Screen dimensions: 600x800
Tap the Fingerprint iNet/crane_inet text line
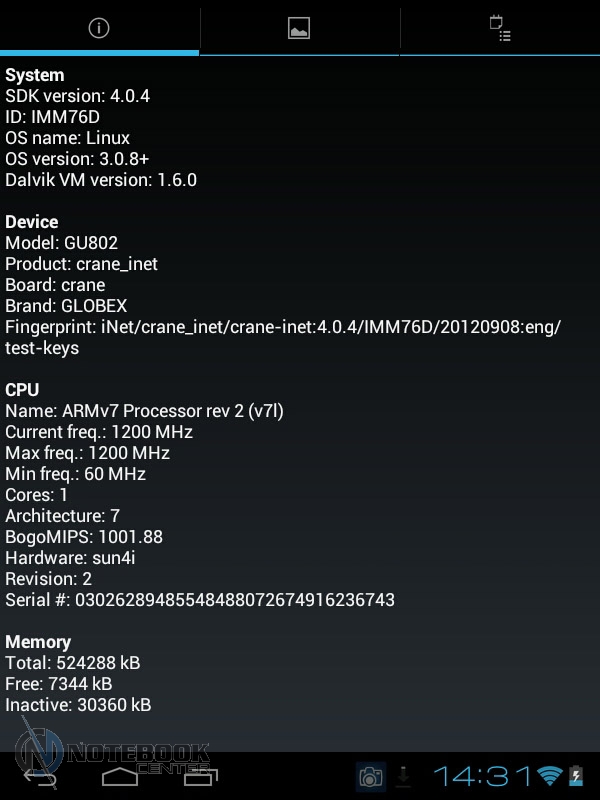pos(283,327)
